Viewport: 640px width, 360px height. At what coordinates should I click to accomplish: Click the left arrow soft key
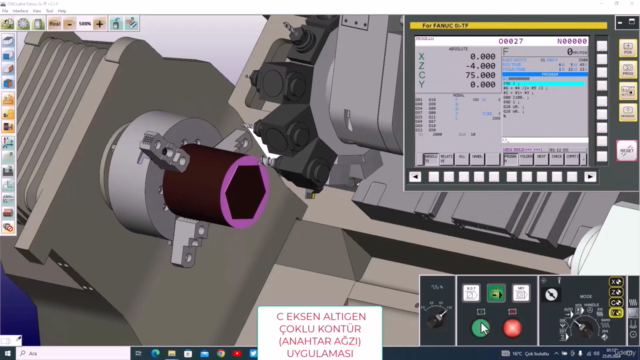pos(415,177)
